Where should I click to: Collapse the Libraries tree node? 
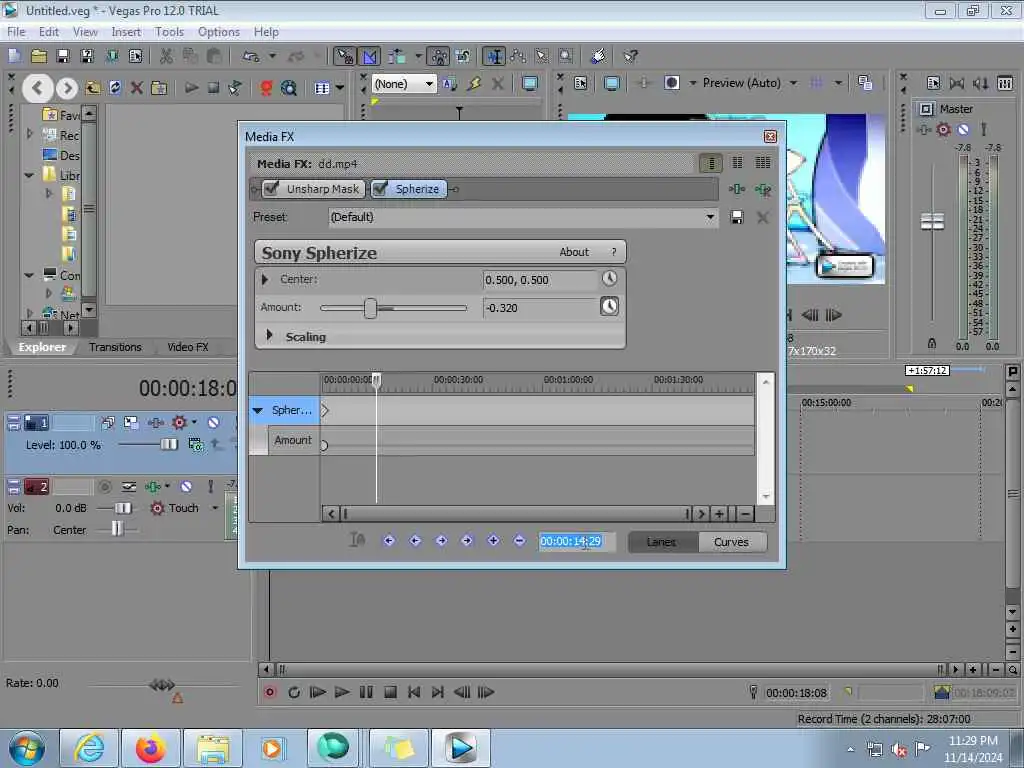[29, 175]
